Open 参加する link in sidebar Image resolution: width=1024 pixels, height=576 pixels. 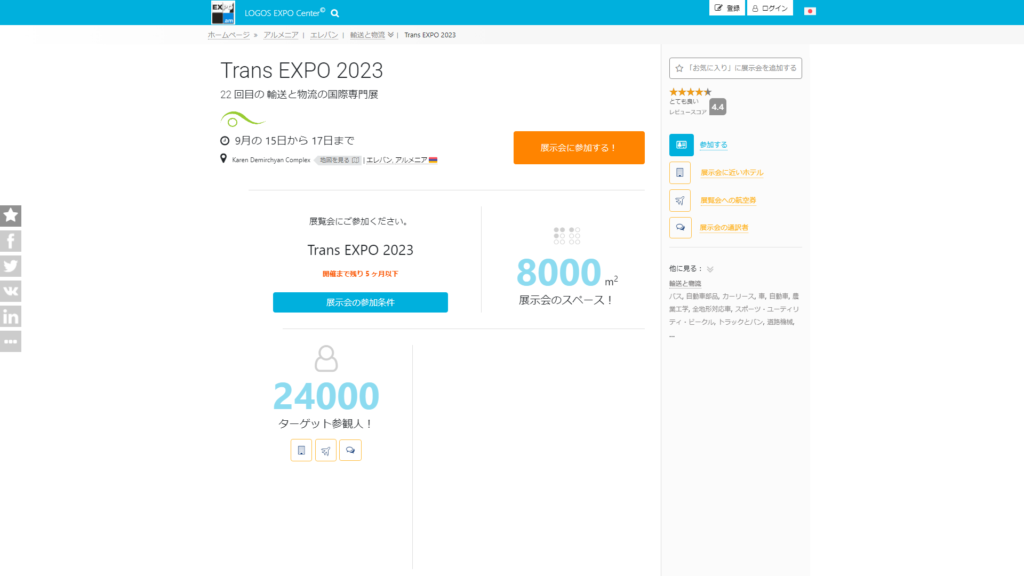pyautogui.click(x=713, y=145)
